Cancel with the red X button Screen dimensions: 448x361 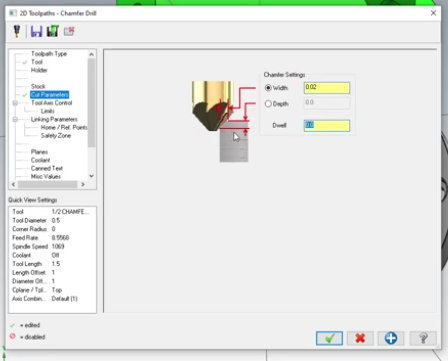360,338
